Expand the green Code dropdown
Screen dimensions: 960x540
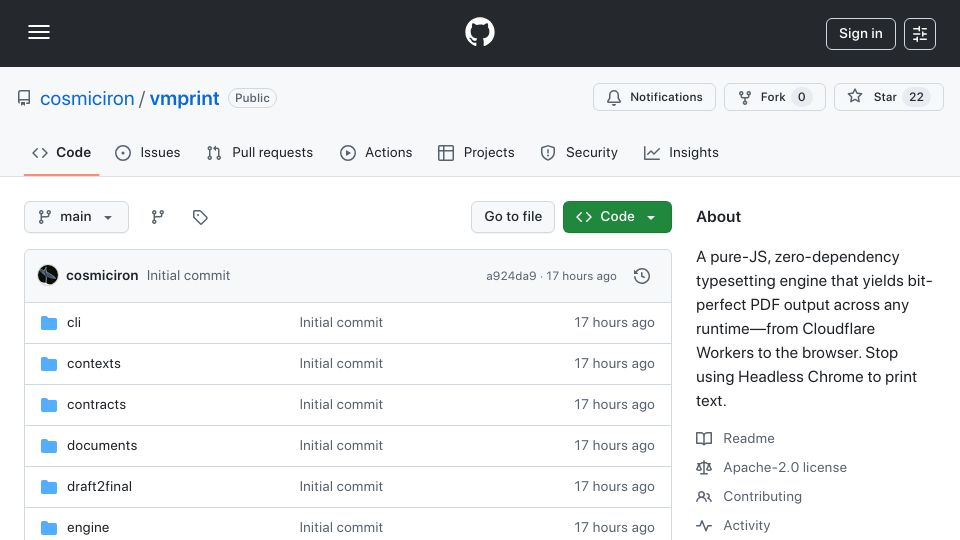click(617, 217)
